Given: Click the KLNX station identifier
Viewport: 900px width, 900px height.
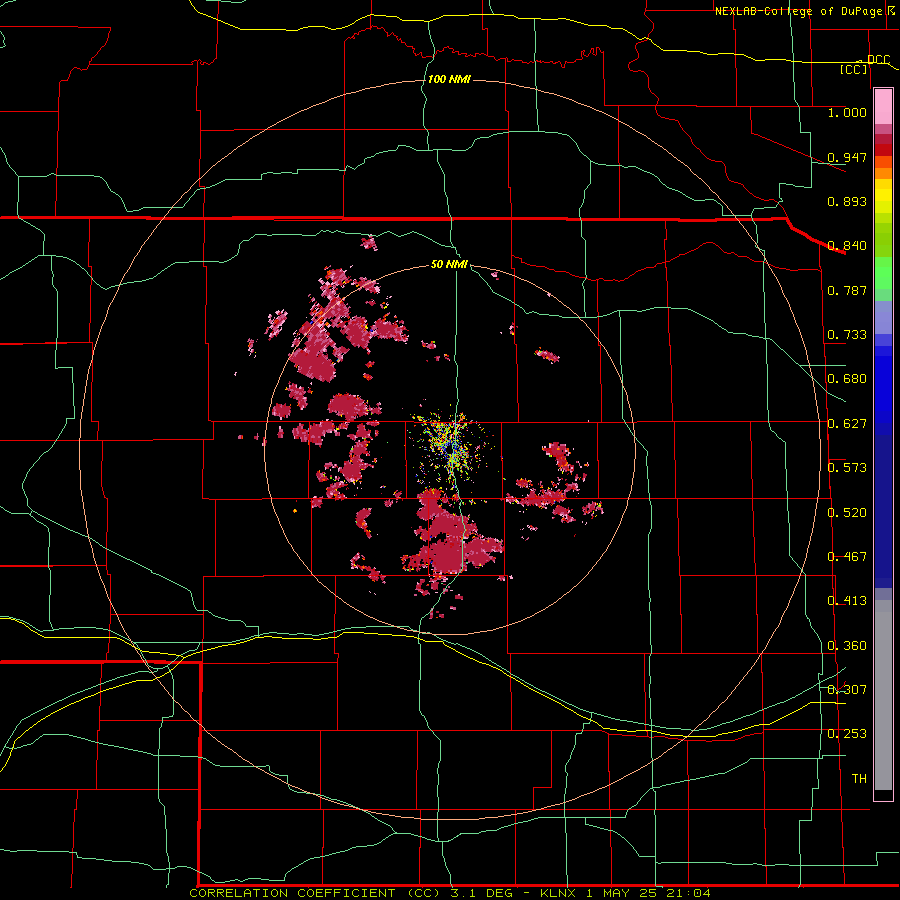Looking at the screenshot, I should click(x=560, y=893).
